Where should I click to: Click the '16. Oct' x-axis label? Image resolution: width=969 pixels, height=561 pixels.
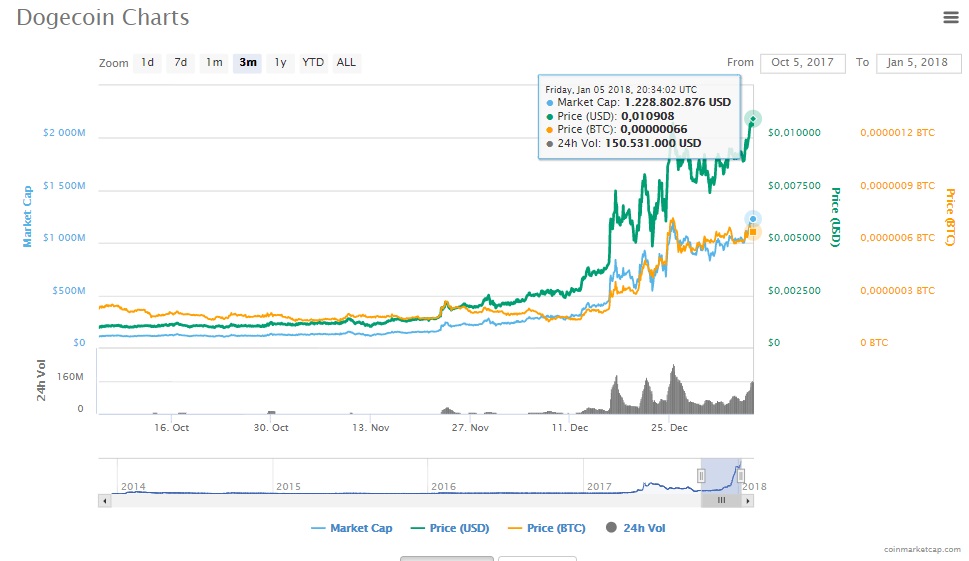point(172,428)
